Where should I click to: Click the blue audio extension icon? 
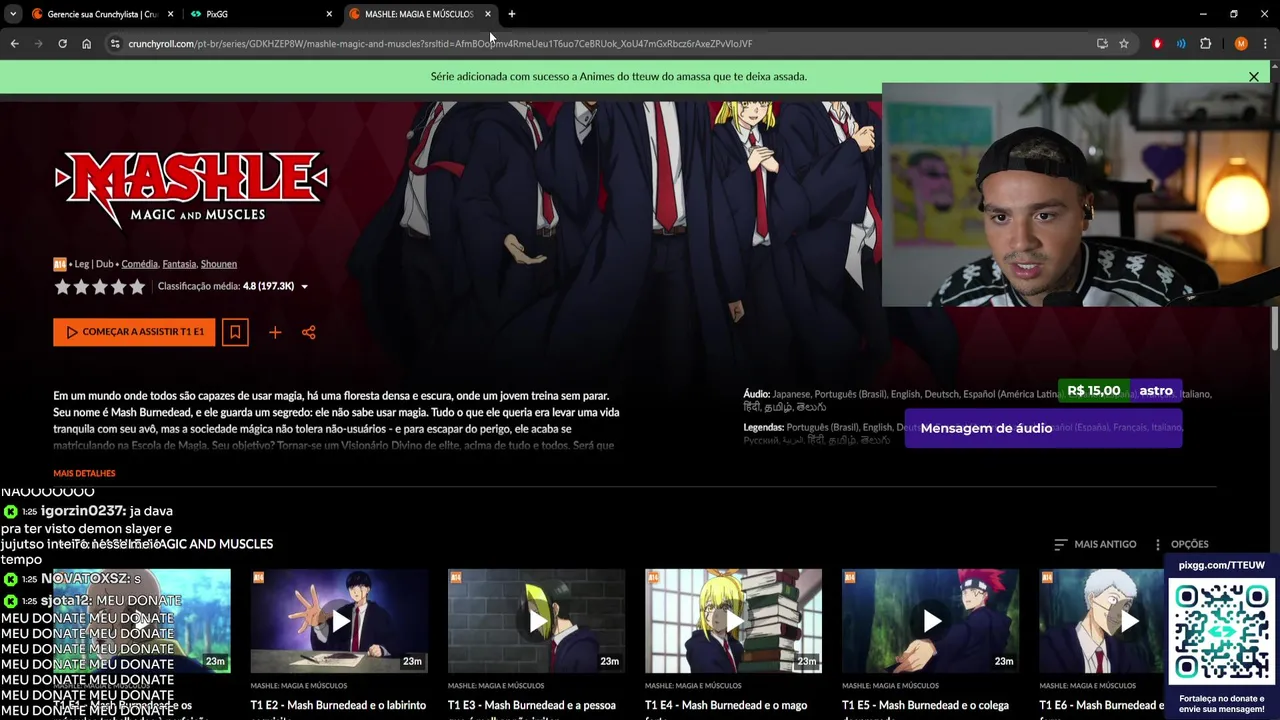point(1181,44)
